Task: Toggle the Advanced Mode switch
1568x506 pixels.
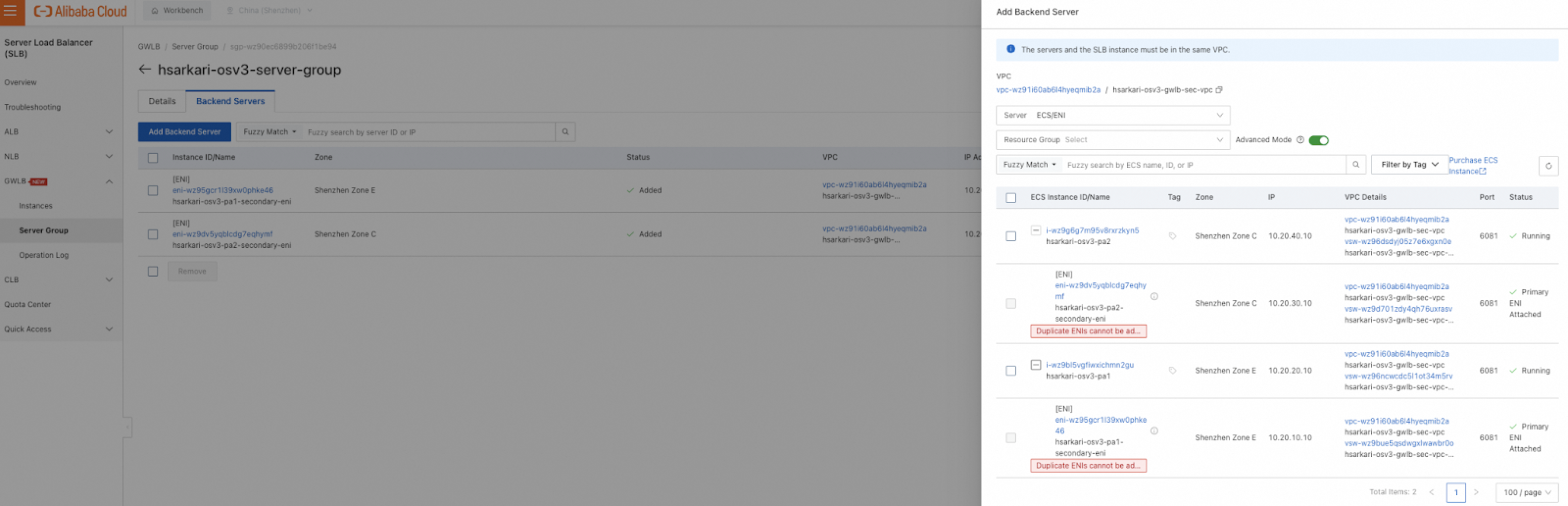Action: (1318, 141)
